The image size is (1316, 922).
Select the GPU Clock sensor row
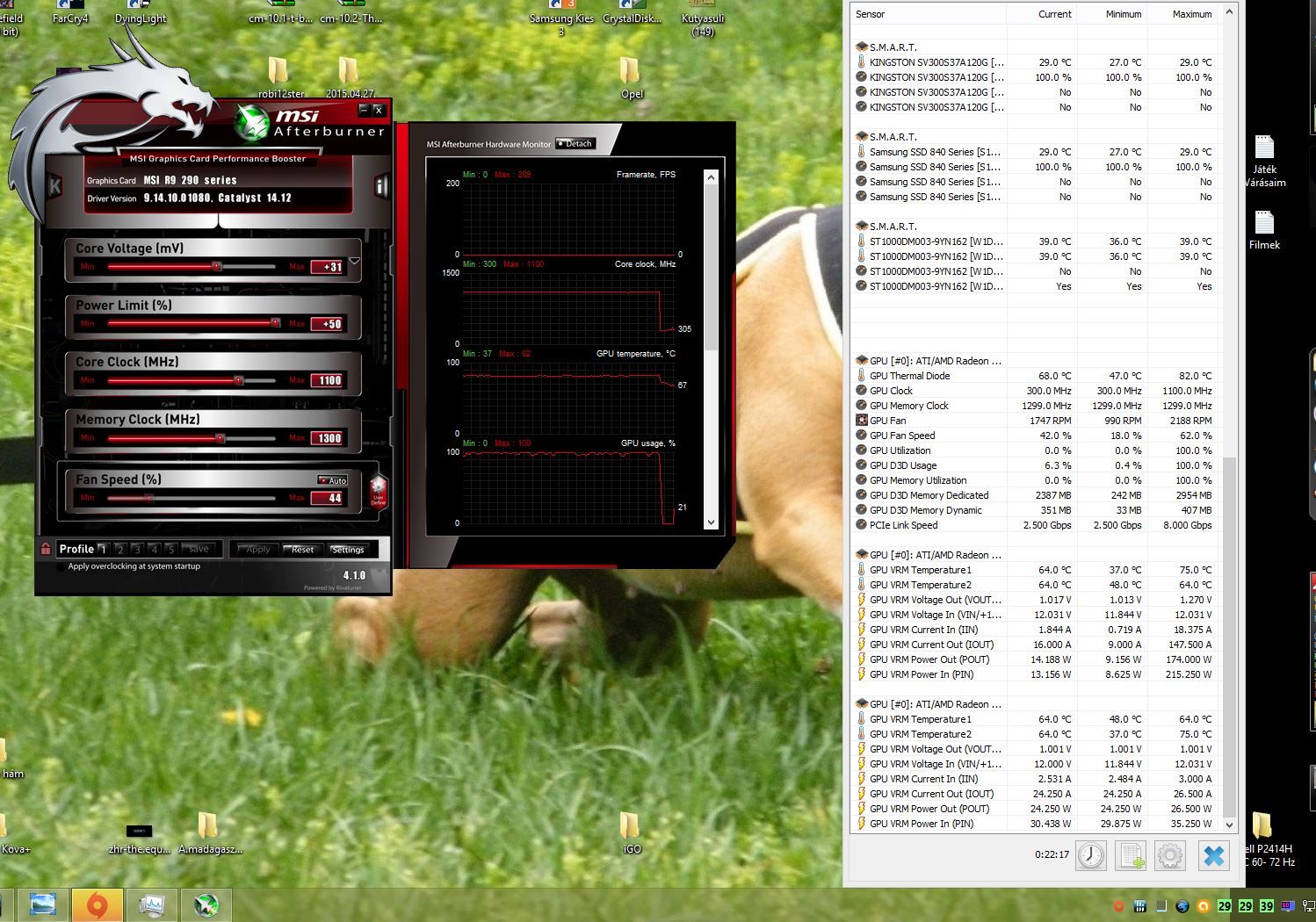[1035, 391]
